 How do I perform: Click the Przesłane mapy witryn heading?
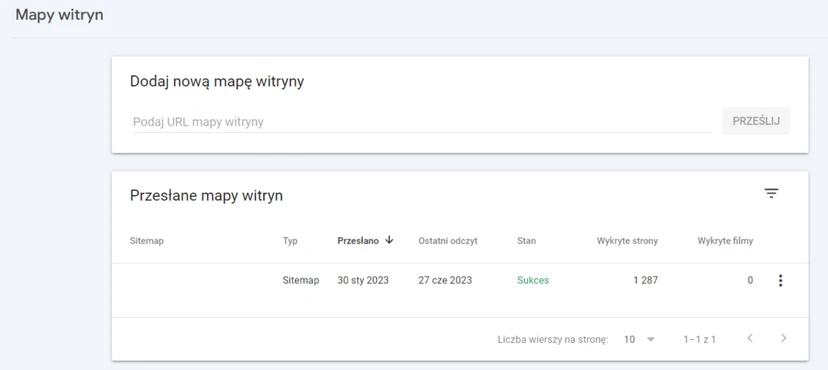(206, 196)
